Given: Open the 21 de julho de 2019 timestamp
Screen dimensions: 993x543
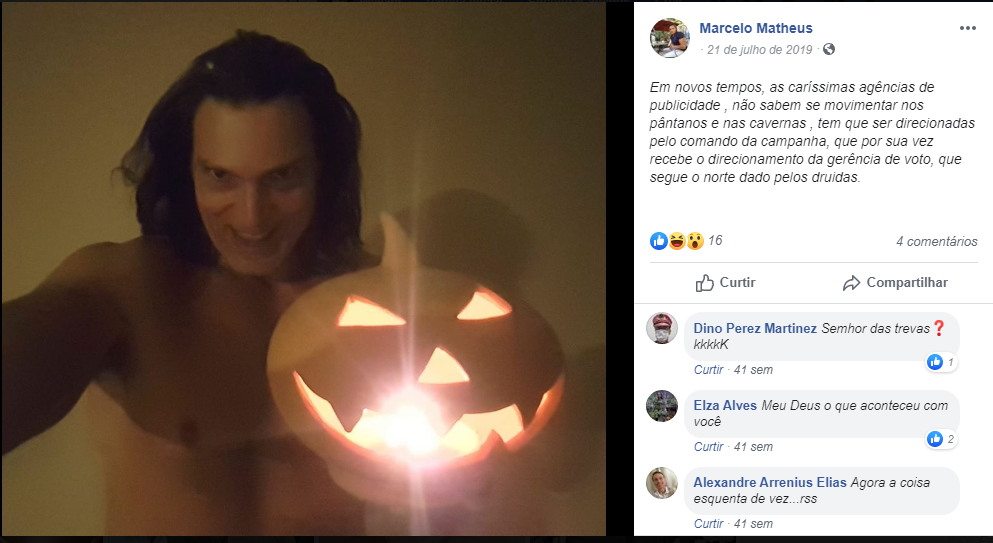Looking at the screenshot, I should click(x=759, y=49).
